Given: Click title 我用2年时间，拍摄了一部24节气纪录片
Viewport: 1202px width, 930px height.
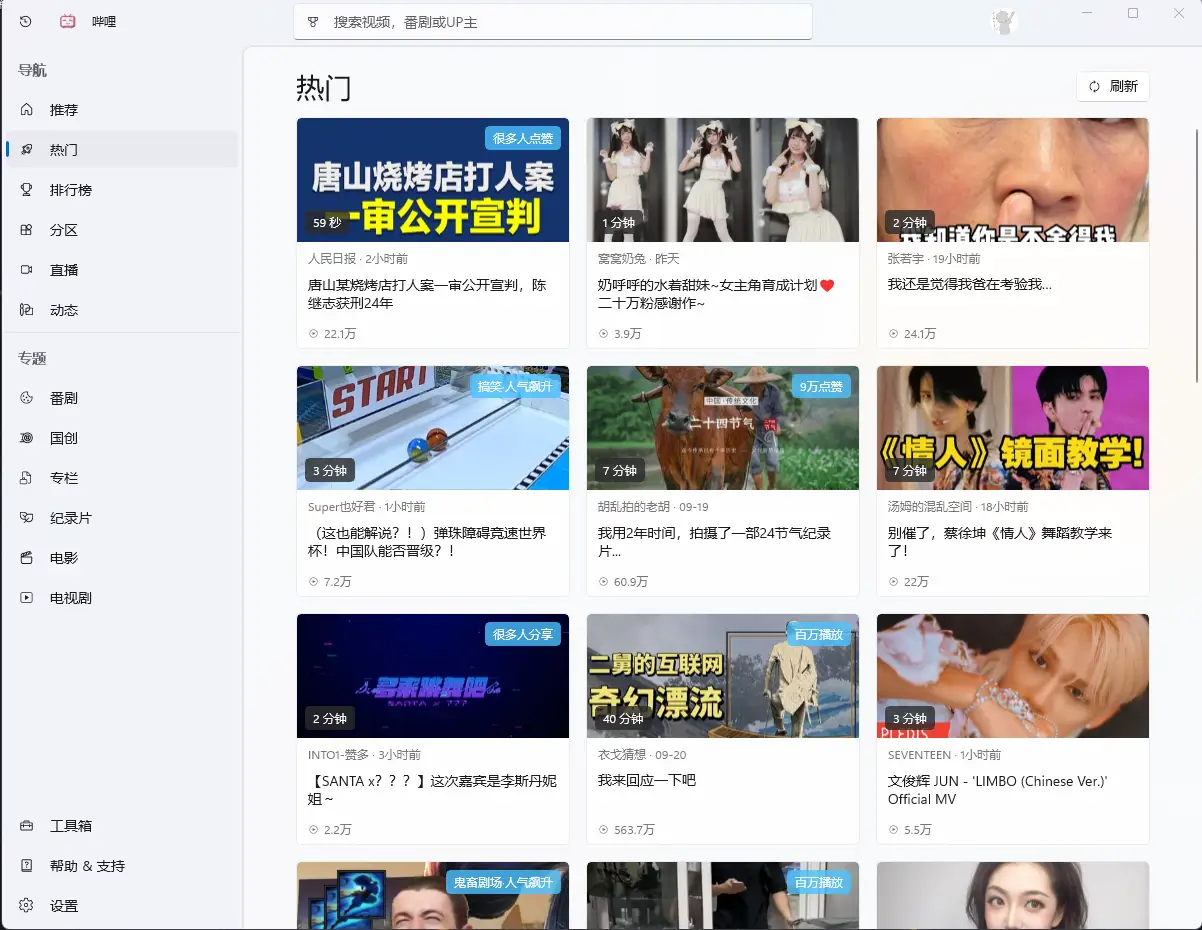Looking at the screenshot, I should 715,542.
